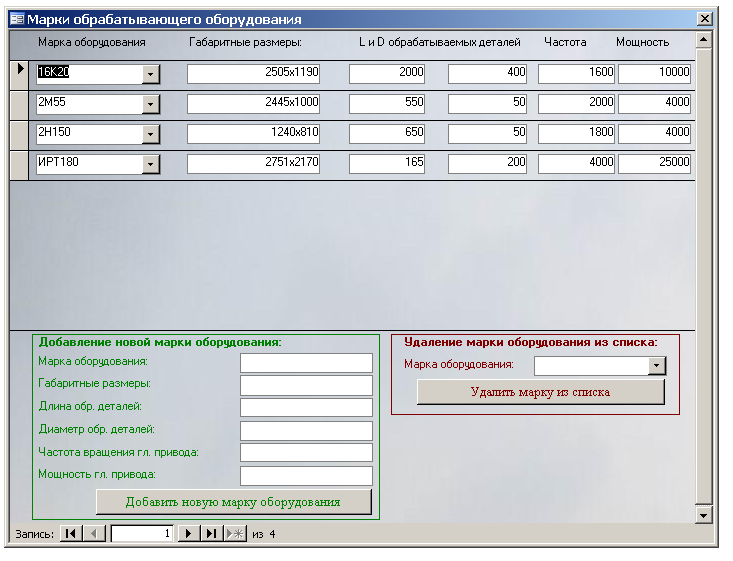Focus new Марка оборудования input field
Screen dimensions: 733x561
pos(306,363)
